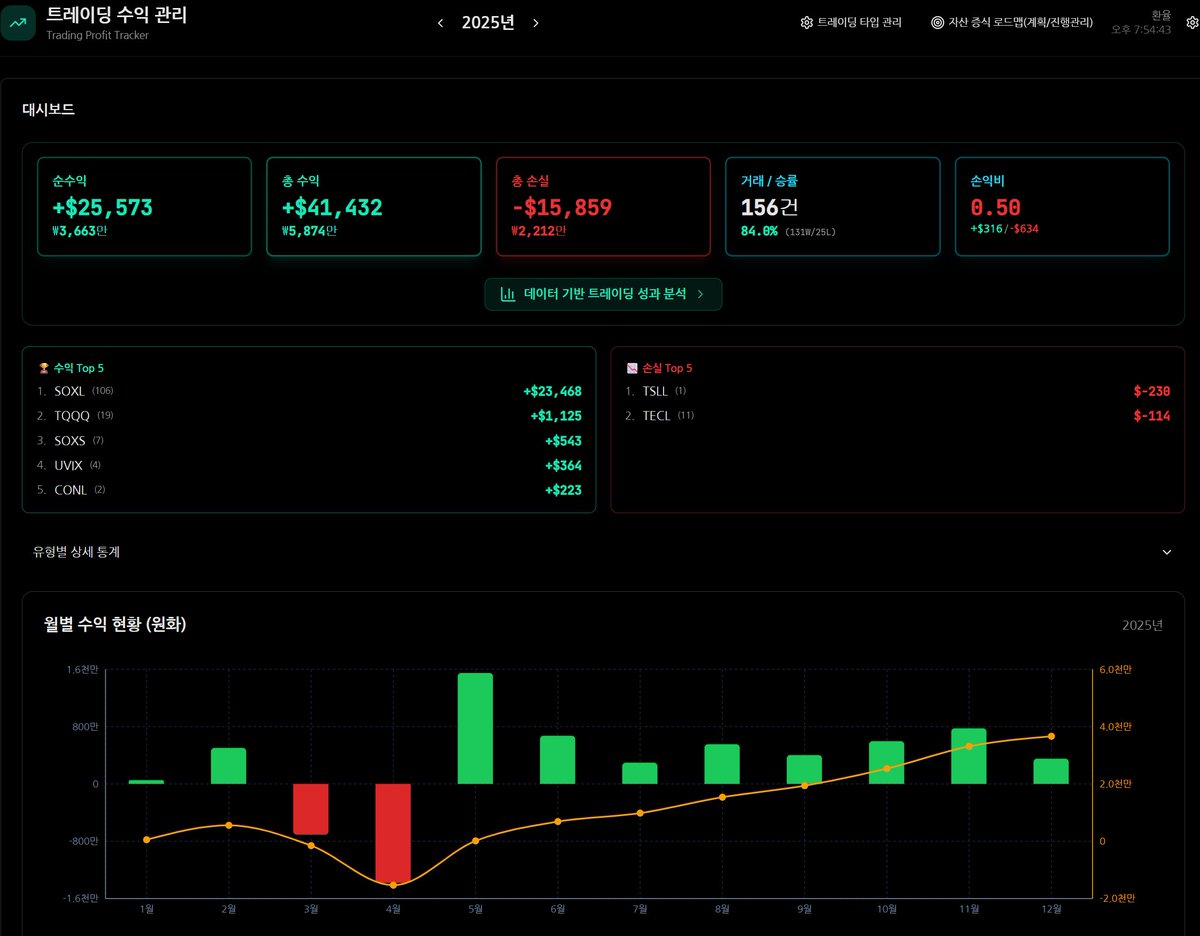
Task: Go to the previous year arrow
Action: (x=440, y=23)
